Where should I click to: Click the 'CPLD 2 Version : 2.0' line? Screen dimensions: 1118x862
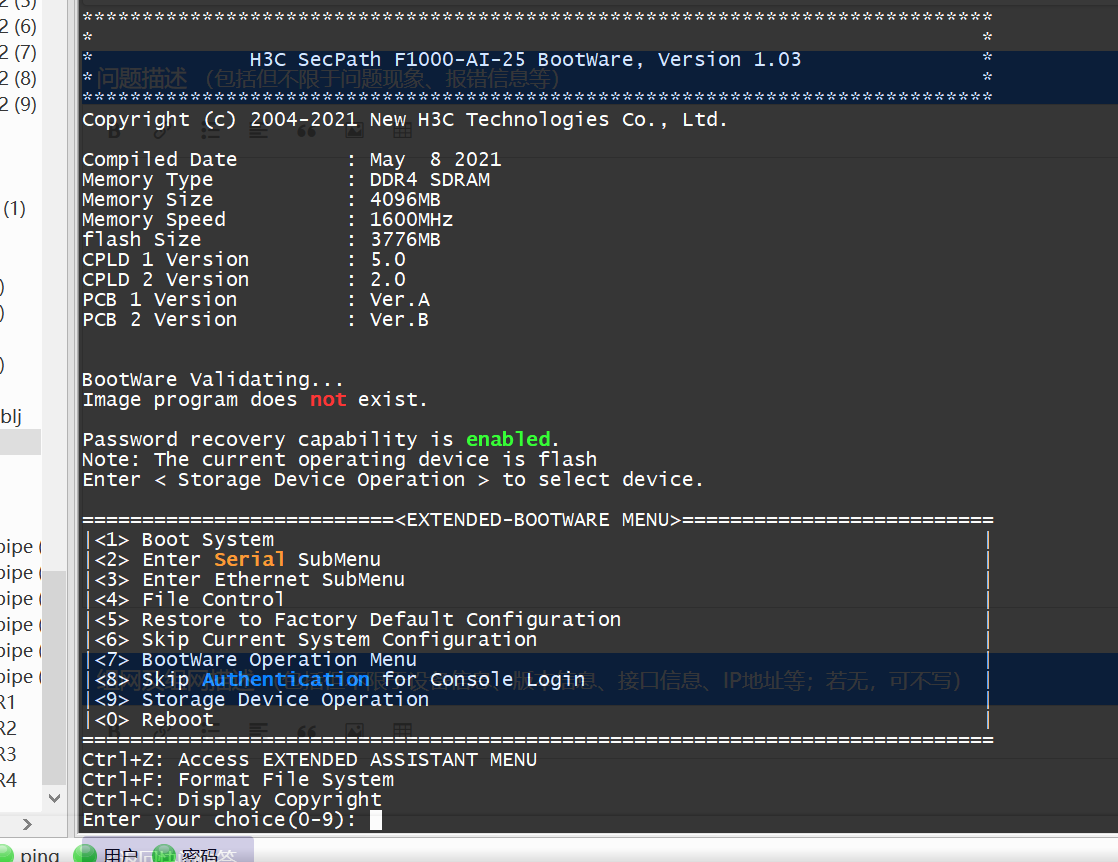pos(244,279)
